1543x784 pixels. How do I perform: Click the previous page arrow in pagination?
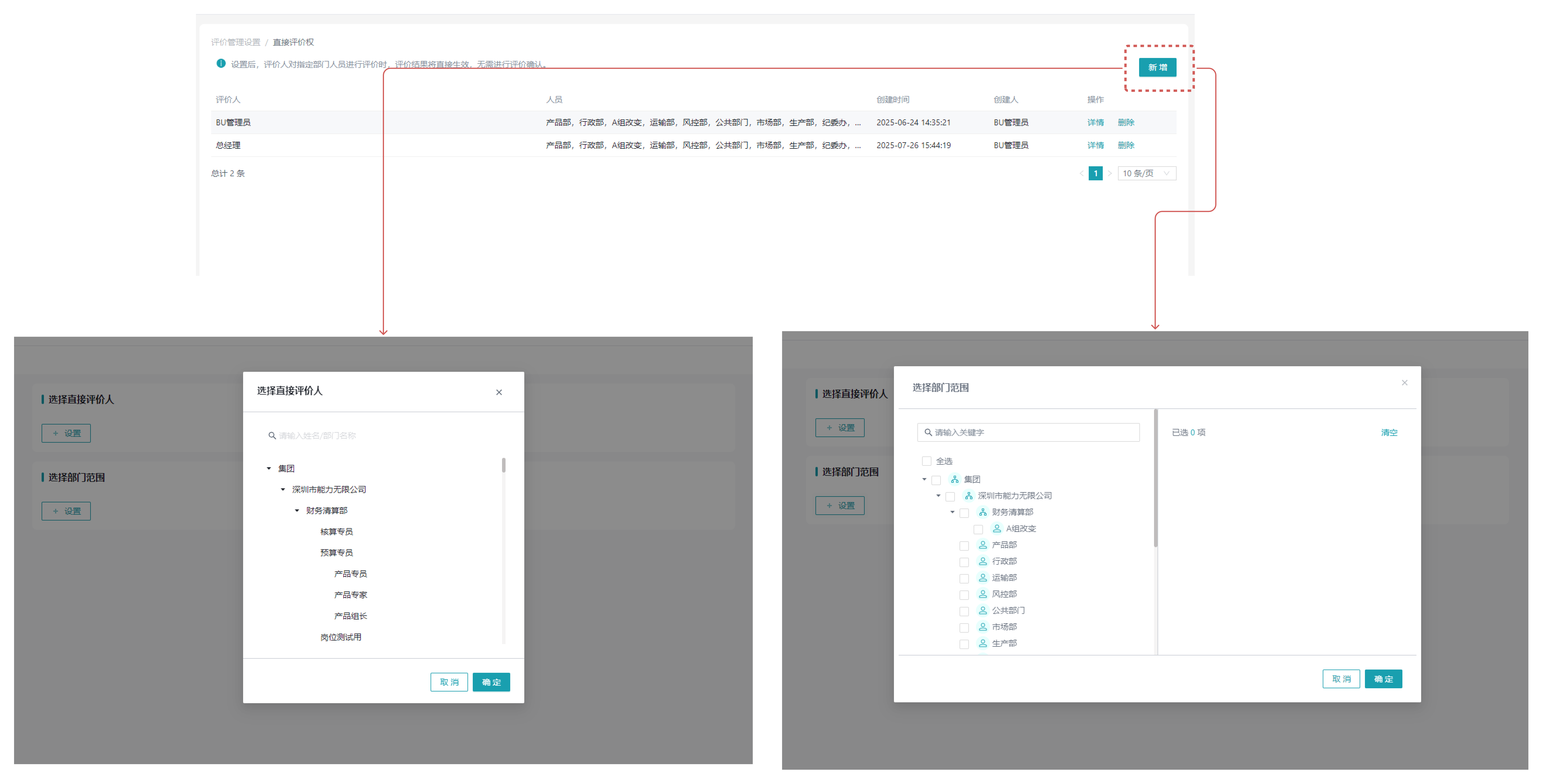1081,174
